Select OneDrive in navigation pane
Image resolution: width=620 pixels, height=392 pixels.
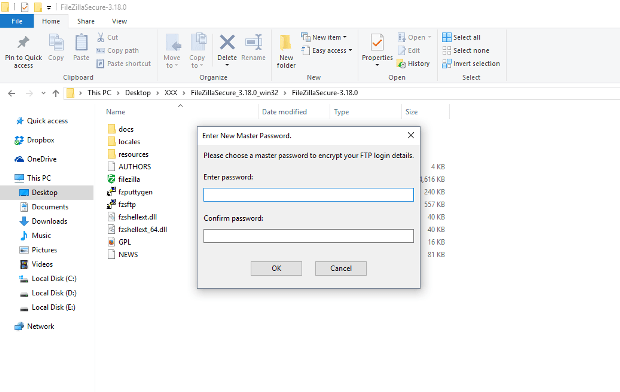pyautogui.click(x=36, y=159)
